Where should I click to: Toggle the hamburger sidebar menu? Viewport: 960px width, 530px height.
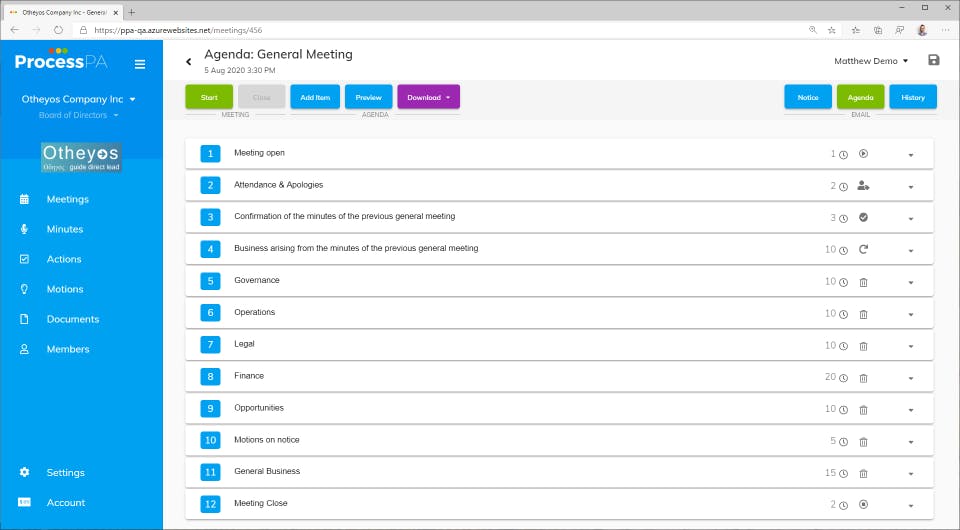140,64
